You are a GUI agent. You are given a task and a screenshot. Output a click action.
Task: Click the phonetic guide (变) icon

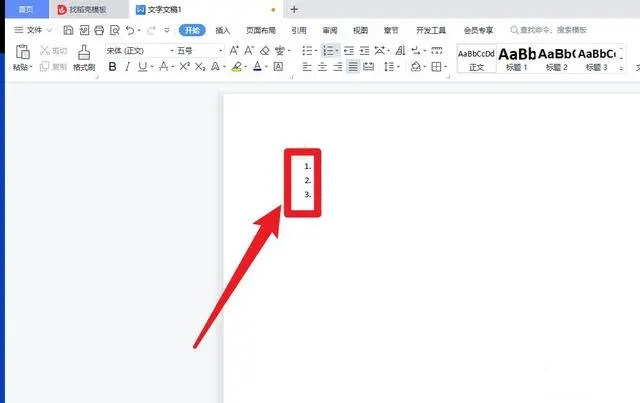point(280,50)
